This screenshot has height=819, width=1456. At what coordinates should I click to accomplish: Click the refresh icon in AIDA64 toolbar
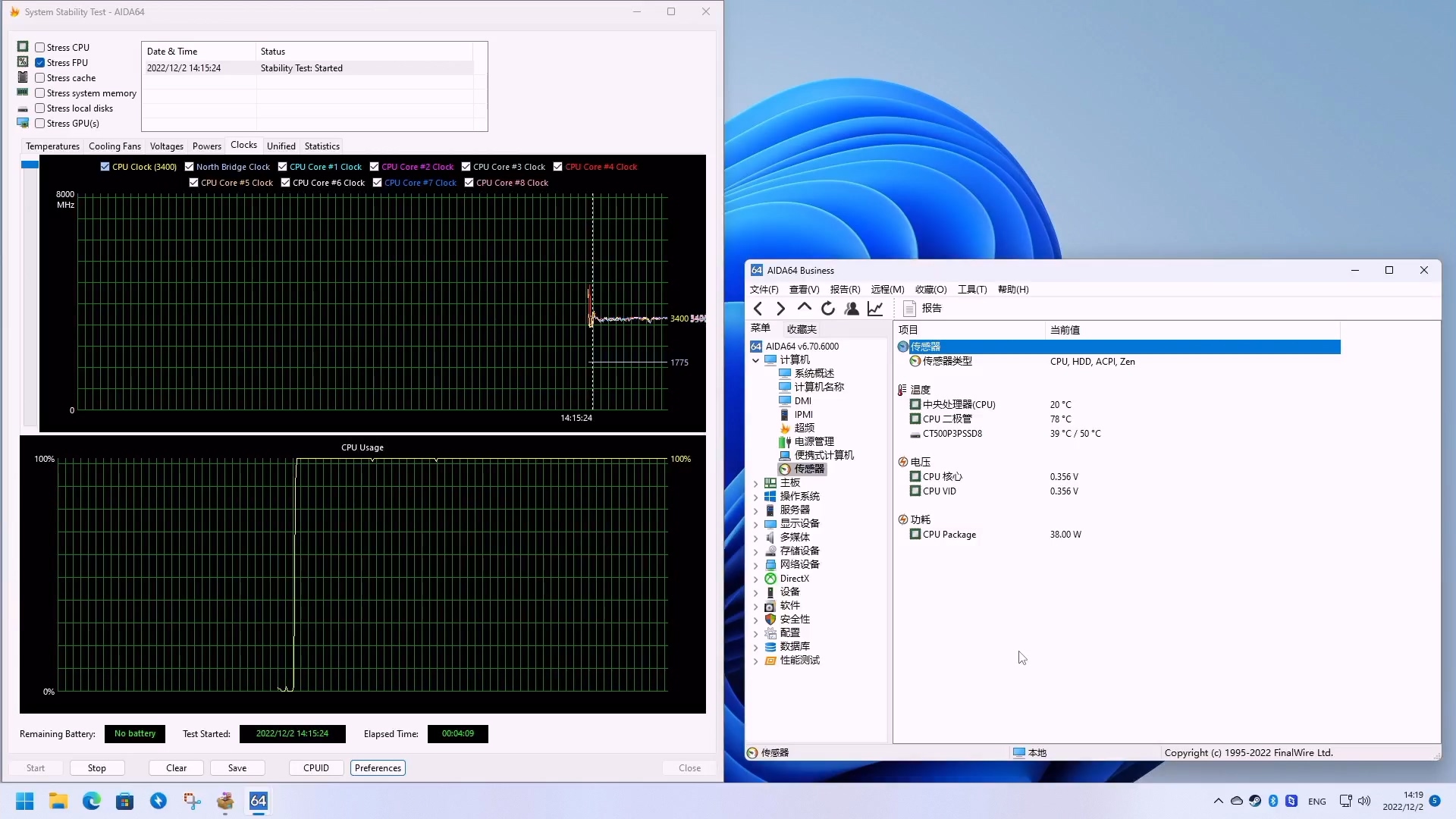tap(828, 308)
